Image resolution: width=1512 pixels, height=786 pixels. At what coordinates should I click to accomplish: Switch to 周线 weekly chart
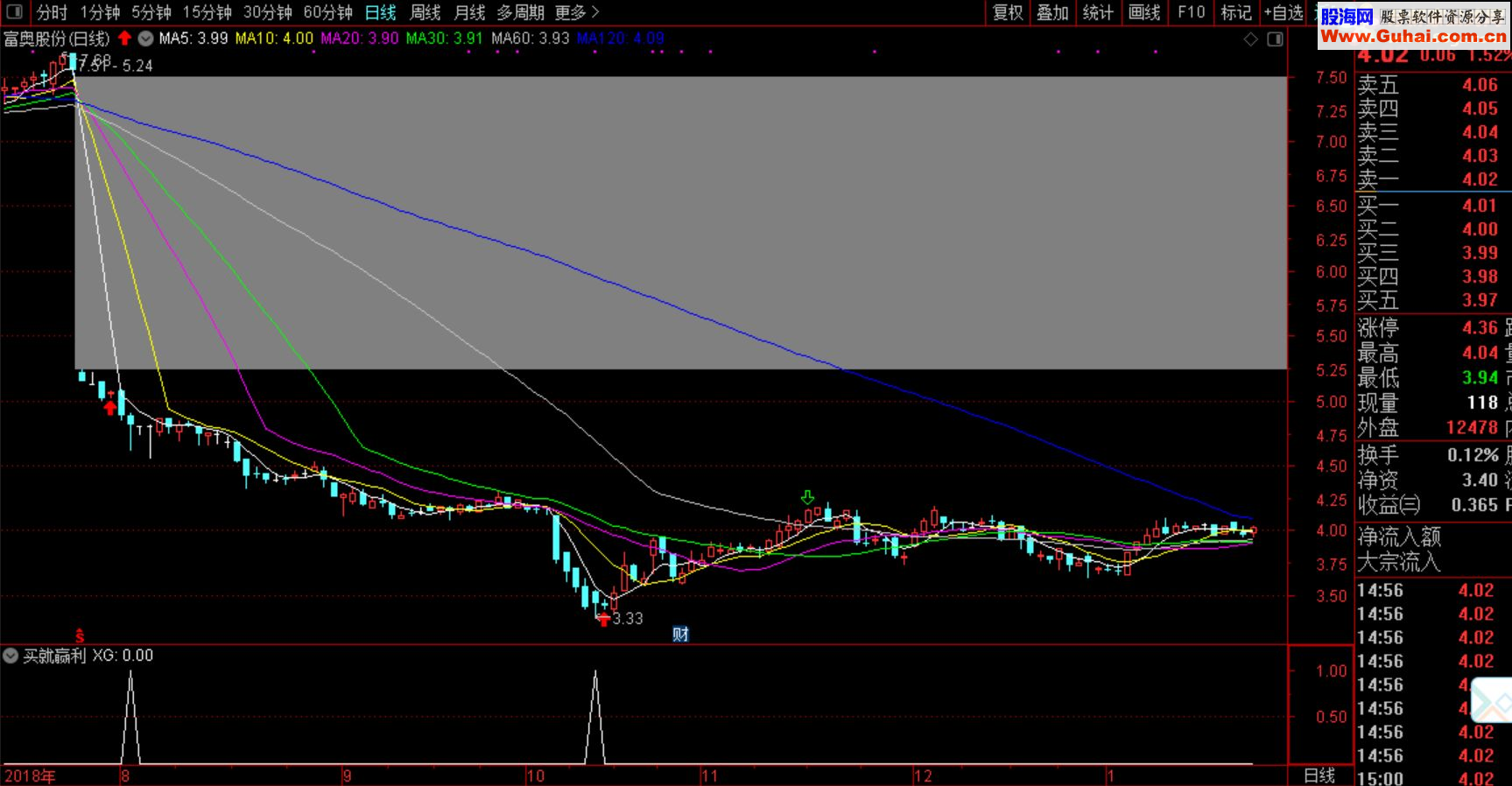(x=425, y=12)
